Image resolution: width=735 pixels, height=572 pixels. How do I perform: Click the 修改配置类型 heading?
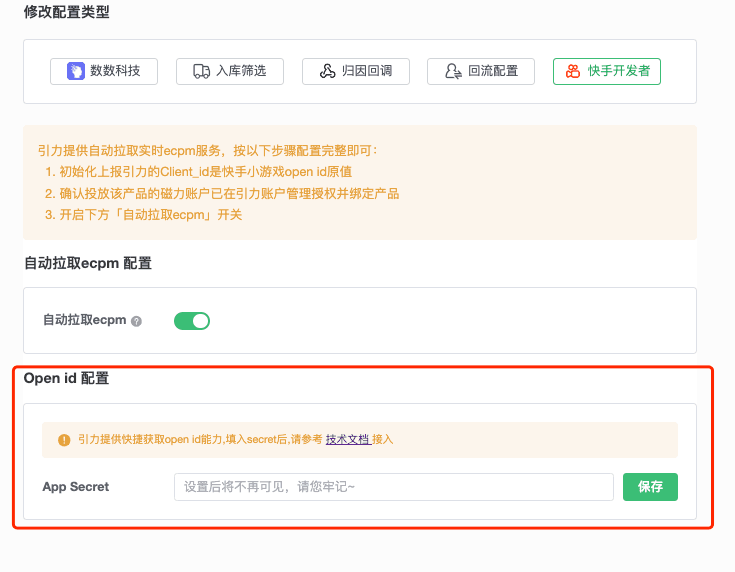[67, 12]
